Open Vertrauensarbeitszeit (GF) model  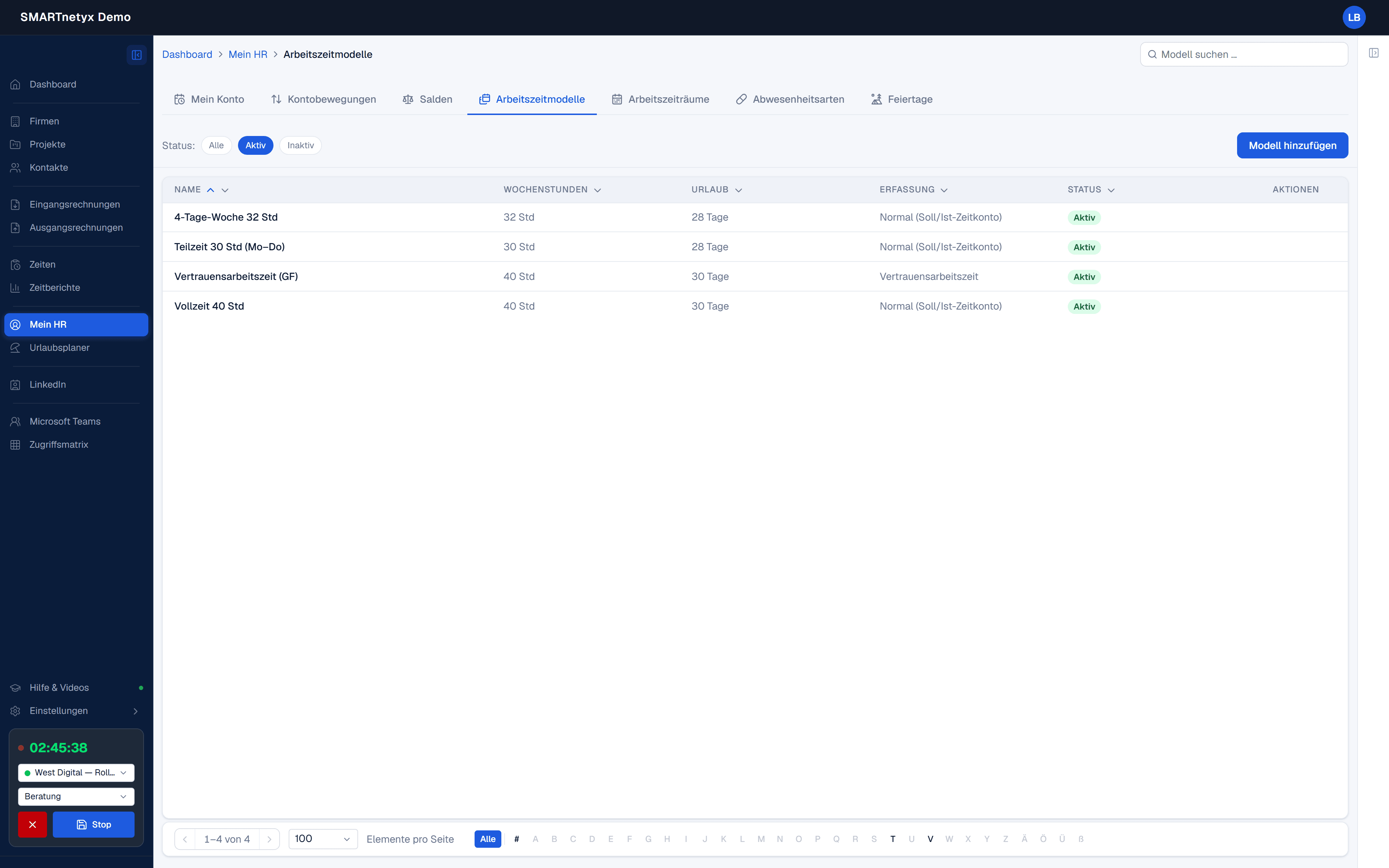point(236,277)
